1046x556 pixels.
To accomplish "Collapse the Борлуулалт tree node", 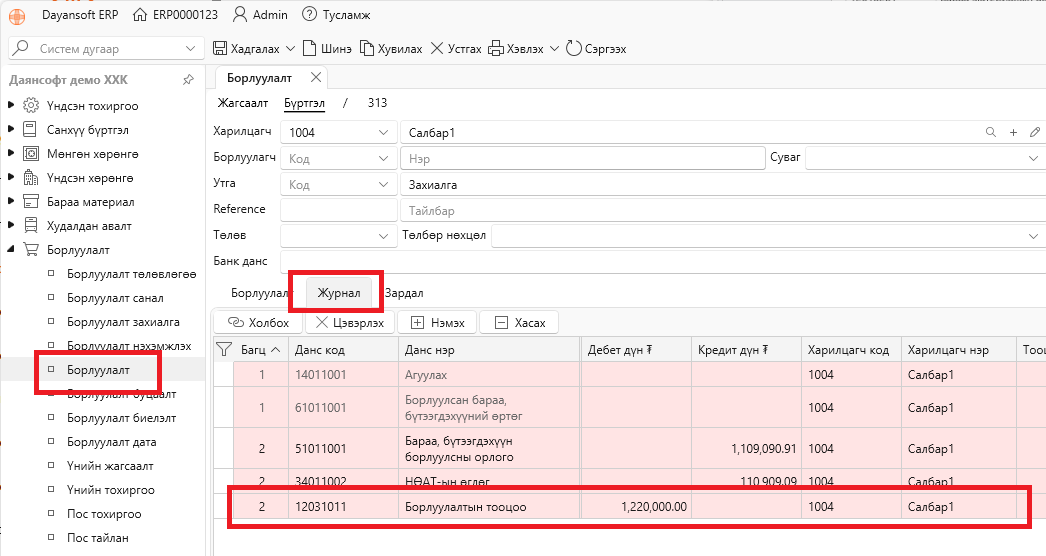I will tap(11, 249).
